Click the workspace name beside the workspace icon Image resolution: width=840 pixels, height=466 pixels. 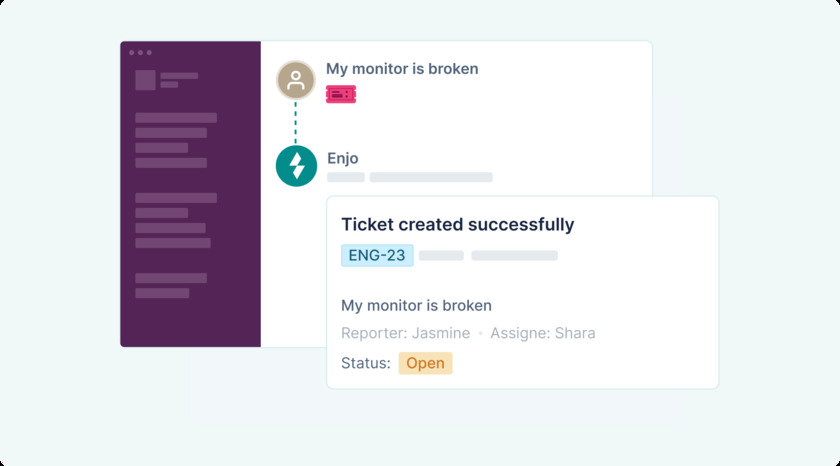[179, 76]
